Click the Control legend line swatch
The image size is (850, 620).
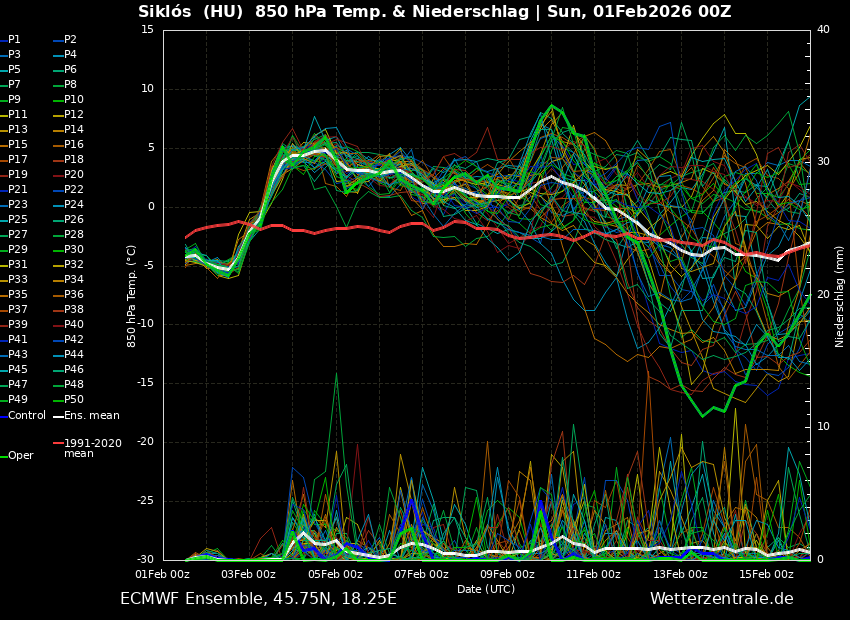point(3,416)
